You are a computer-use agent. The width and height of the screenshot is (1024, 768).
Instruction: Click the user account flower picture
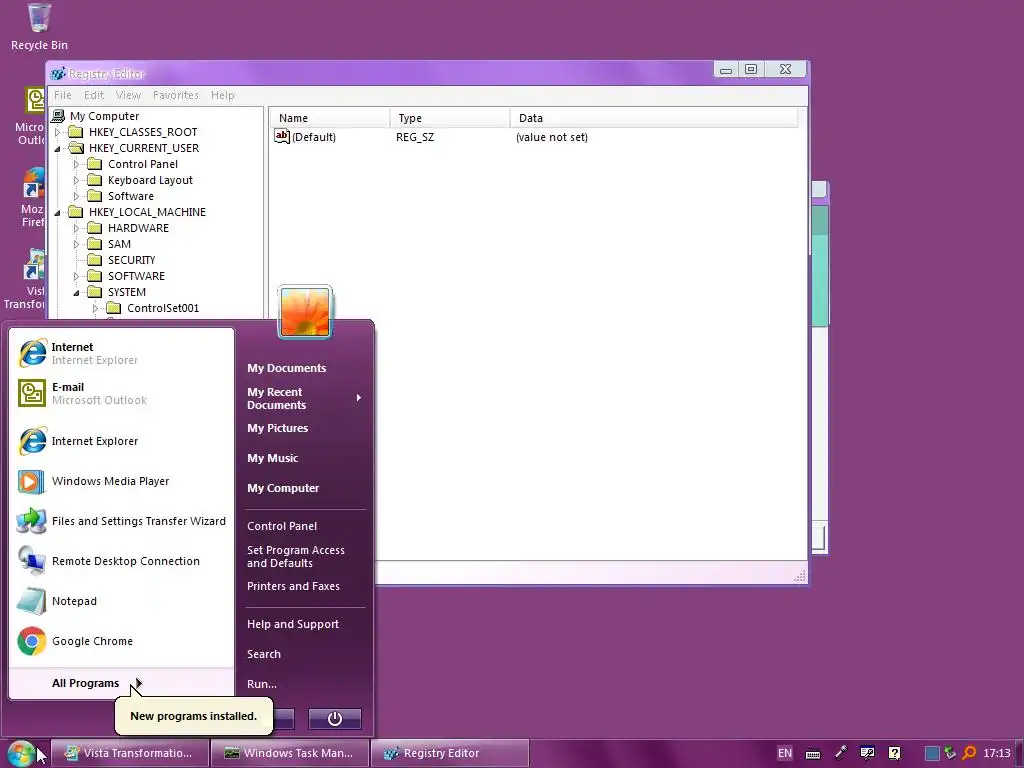coord(305,313)
